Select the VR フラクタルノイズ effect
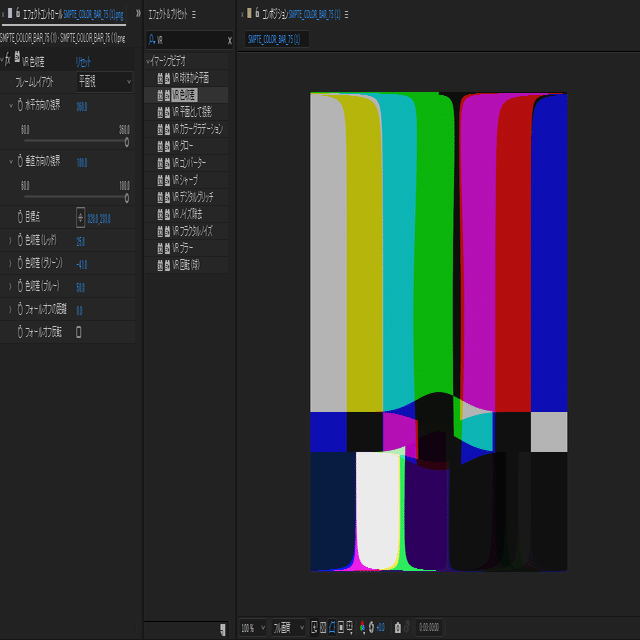This screenshot has height=640, width=640. tap(192, 231)
